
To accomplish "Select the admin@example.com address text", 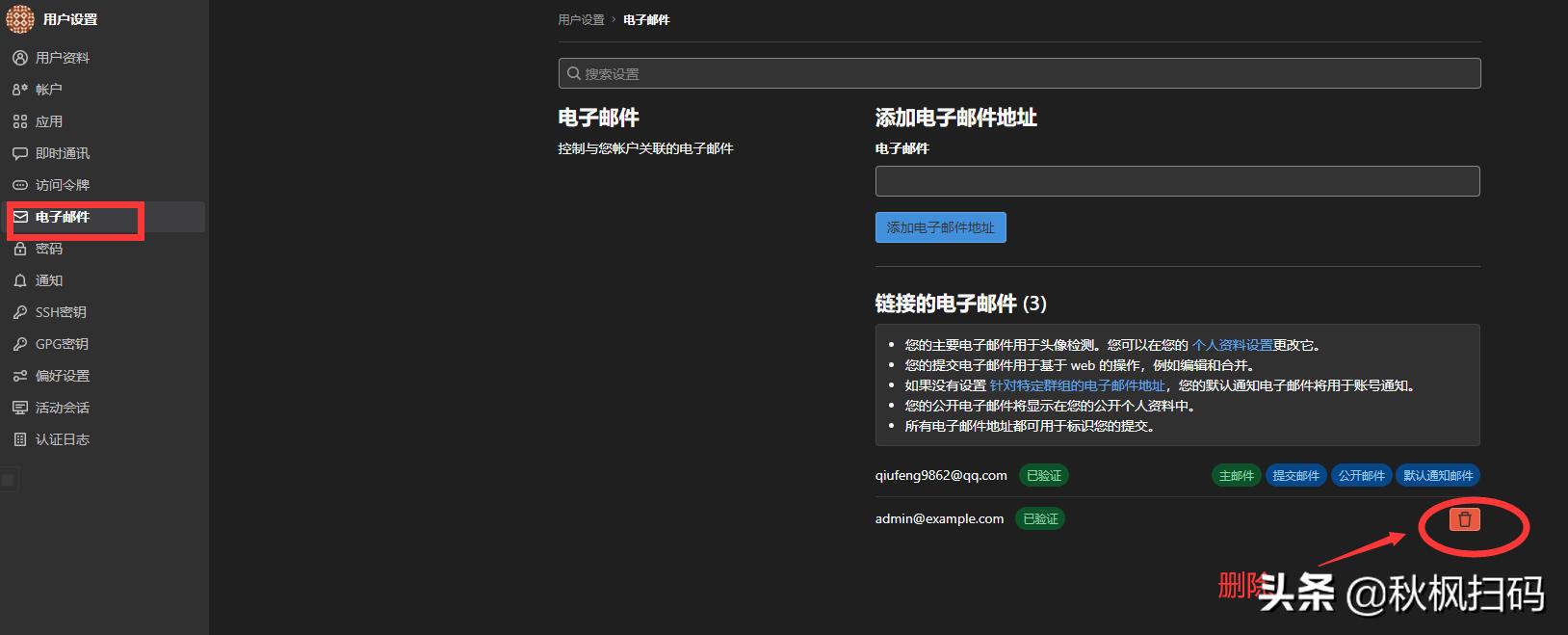I will click(x=939, y=518).
